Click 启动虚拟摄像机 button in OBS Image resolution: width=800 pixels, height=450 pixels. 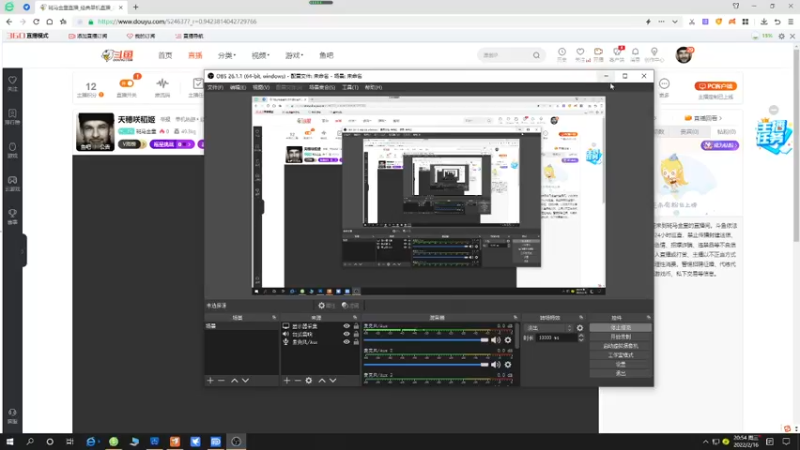pyautogui.click(x=620, y=346)
